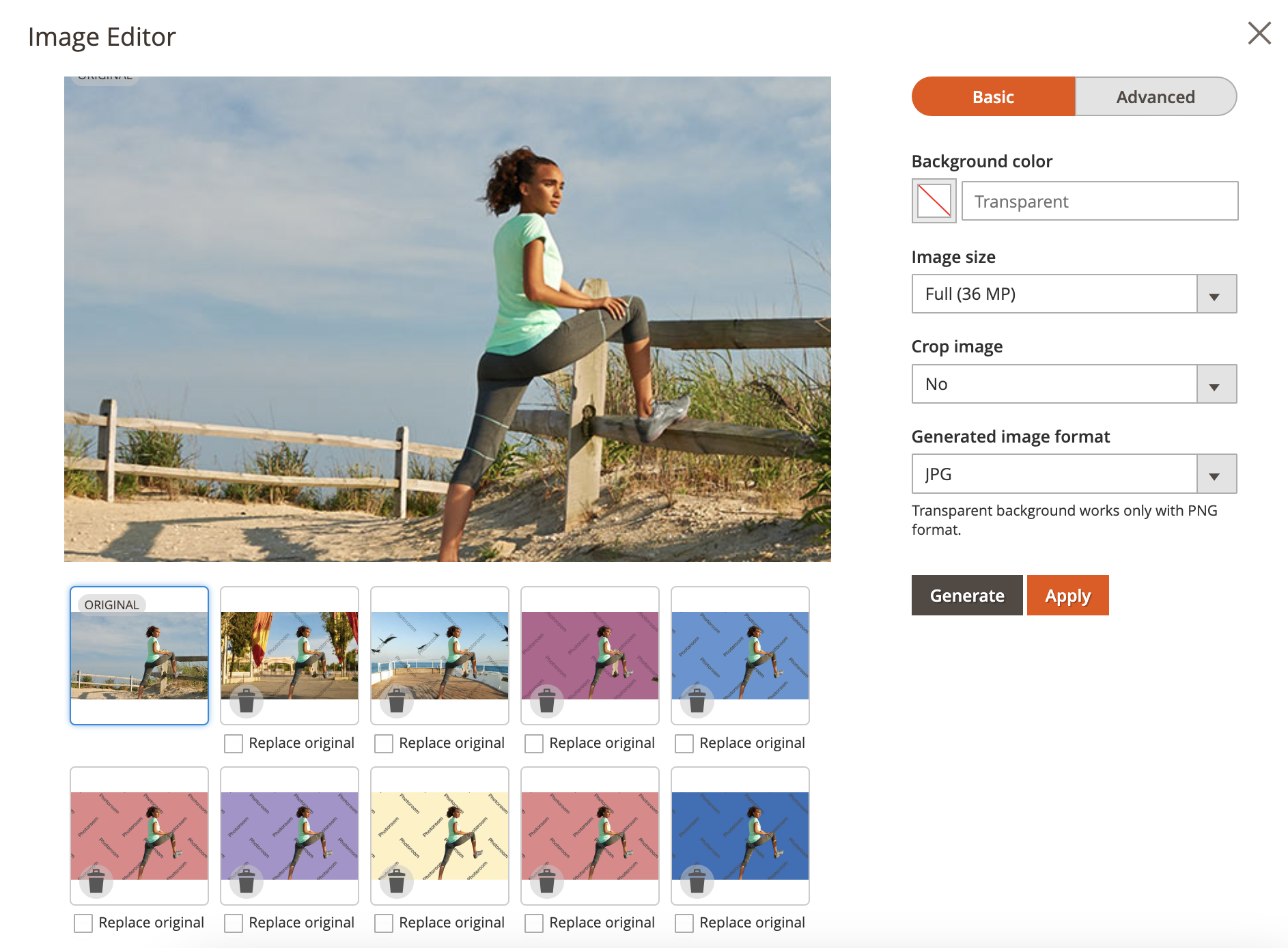
Task: Delete the dark blue background variant
Action: (x=697, y=882)
